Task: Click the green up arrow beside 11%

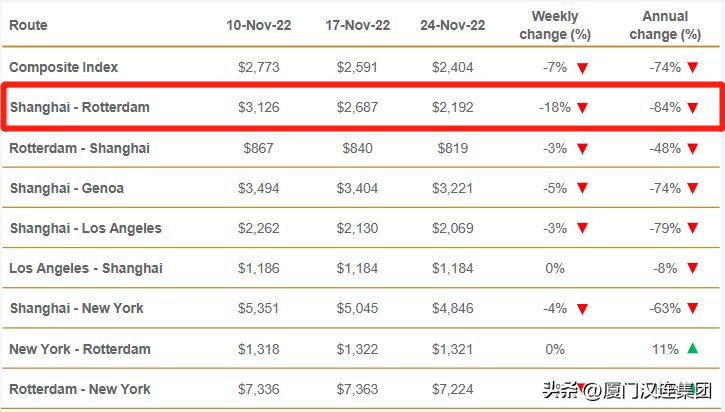Action: tap(692, 348)
